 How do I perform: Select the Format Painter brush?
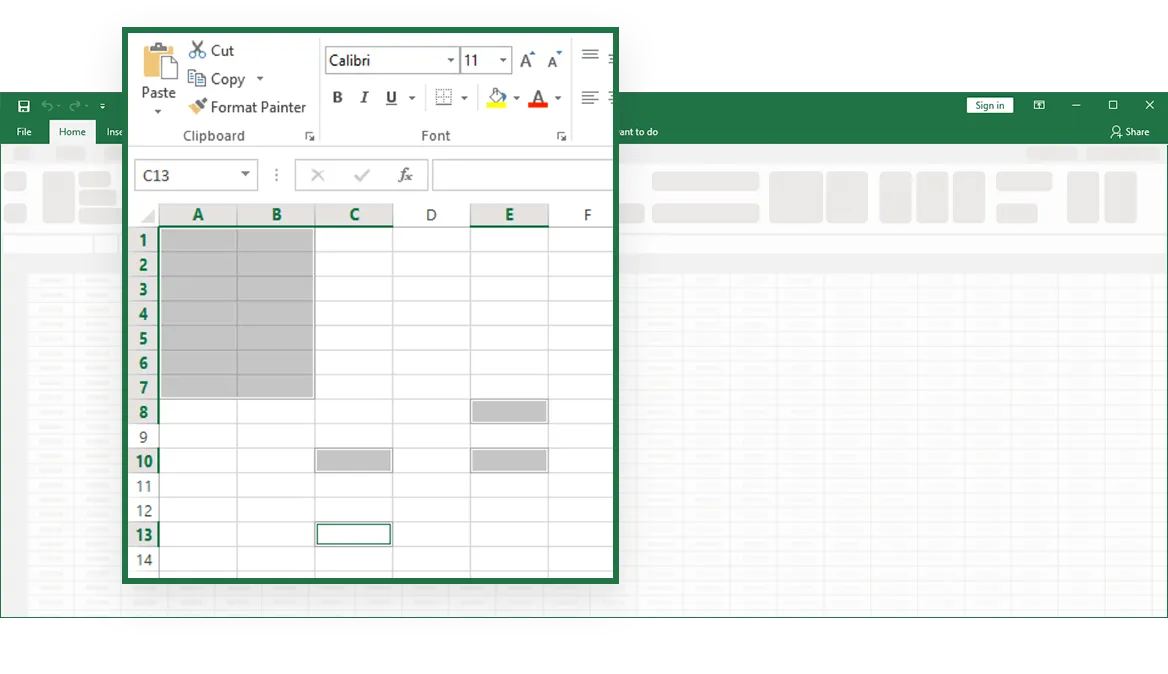click(198, 107)
